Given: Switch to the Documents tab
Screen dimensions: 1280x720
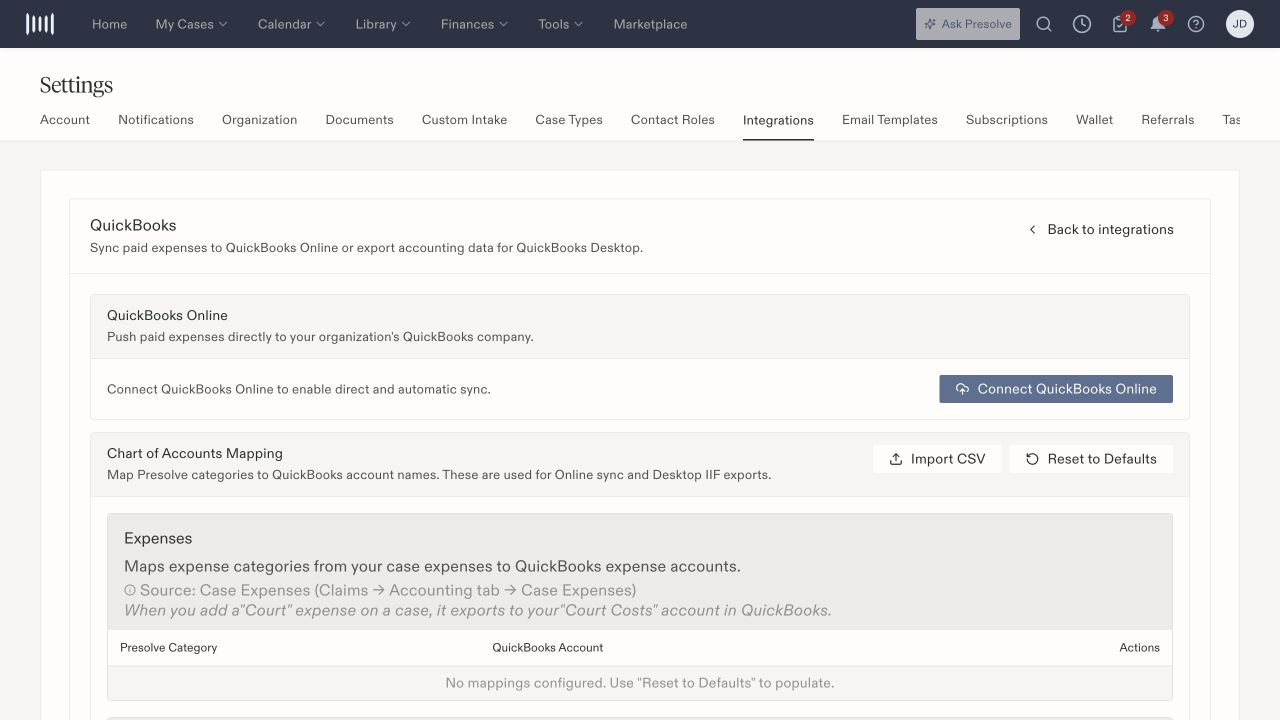Looking at the screenshot, I should coord(359,120).
